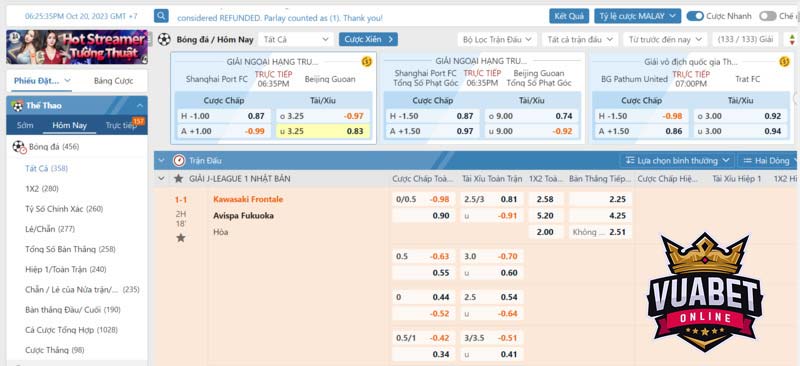Open the Phiếu Đặt dropdown tab

coord(42,81)
